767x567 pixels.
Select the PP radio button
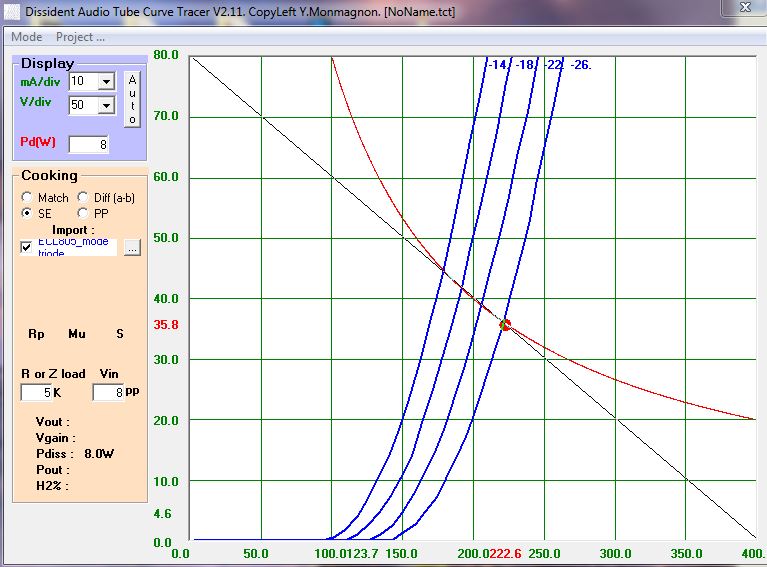83,213
